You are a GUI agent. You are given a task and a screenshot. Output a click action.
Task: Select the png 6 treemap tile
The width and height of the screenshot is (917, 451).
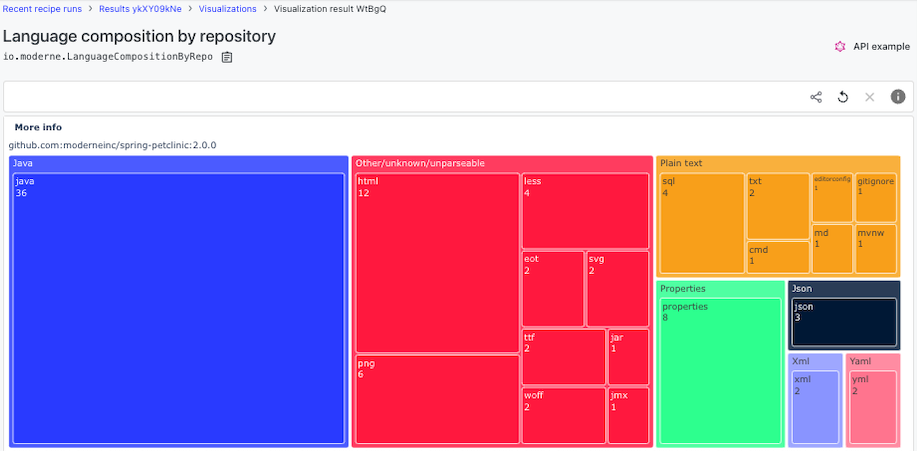(437, 399)
